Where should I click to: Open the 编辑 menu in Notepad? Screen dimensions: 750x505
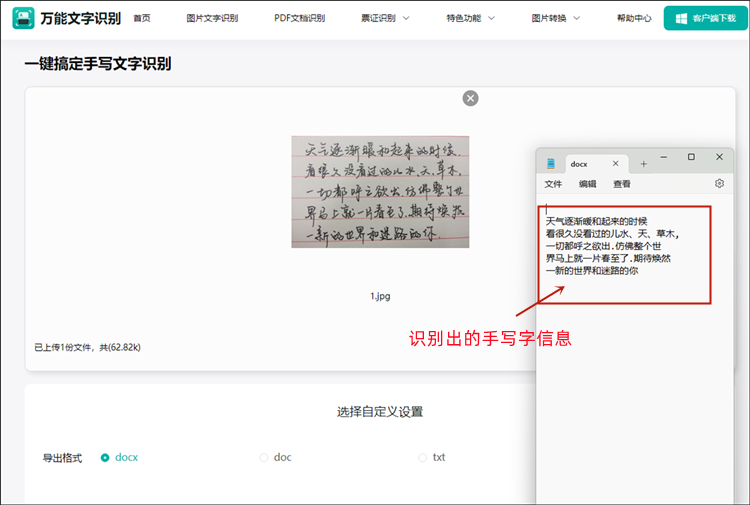[x=587, y=184]
